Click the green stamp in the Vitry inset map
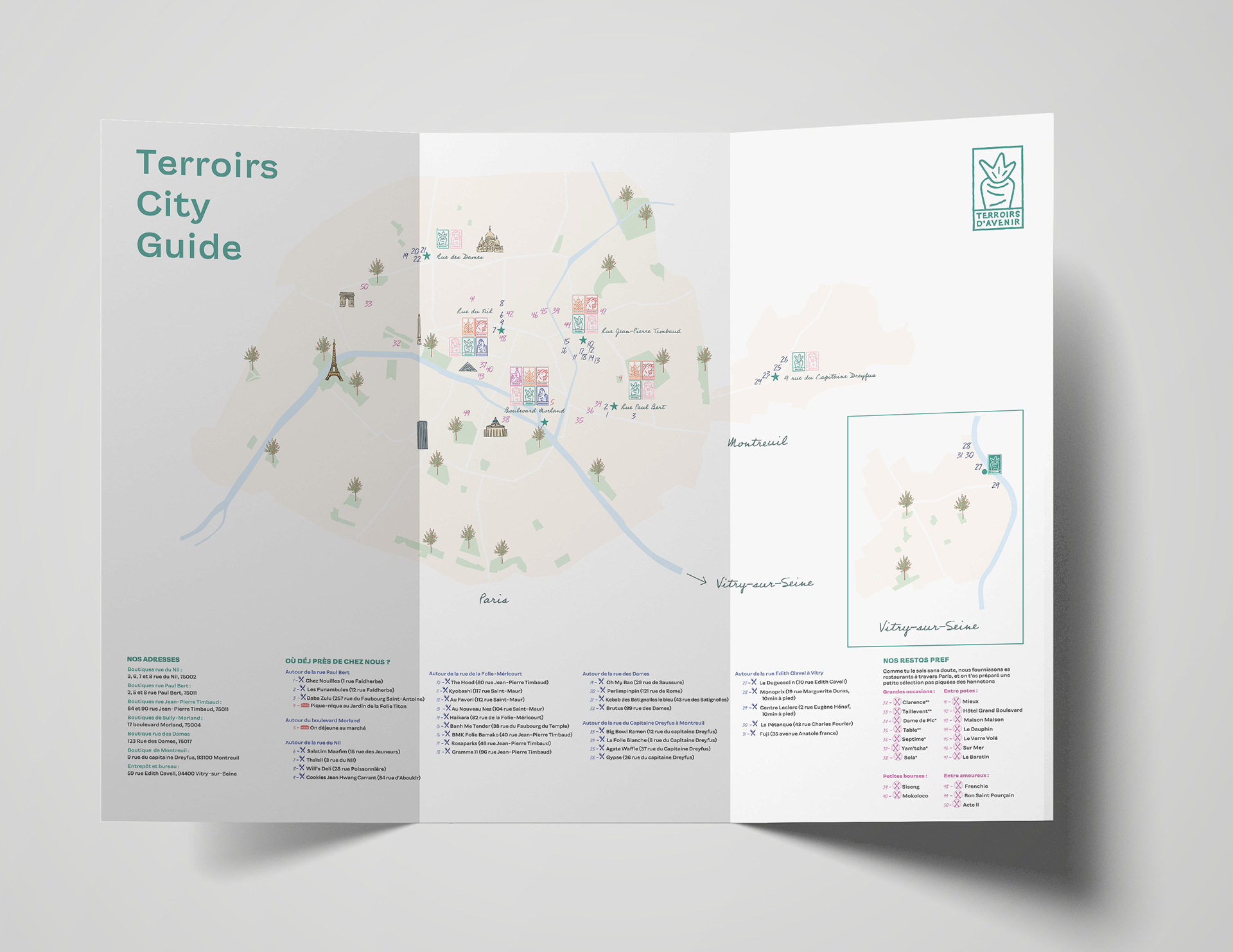This screenshot has height=952, width=1233. click(995, 463)
